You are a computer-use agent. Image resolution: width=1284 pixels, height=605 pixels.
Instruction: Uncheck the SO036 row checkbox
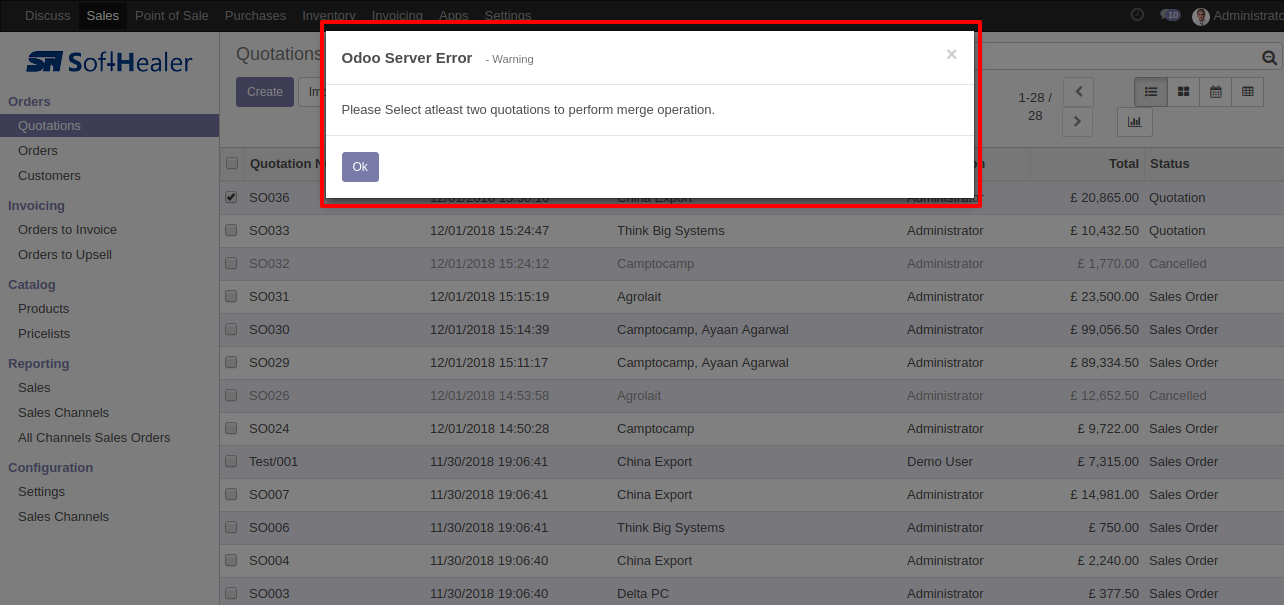pos(231,197)
